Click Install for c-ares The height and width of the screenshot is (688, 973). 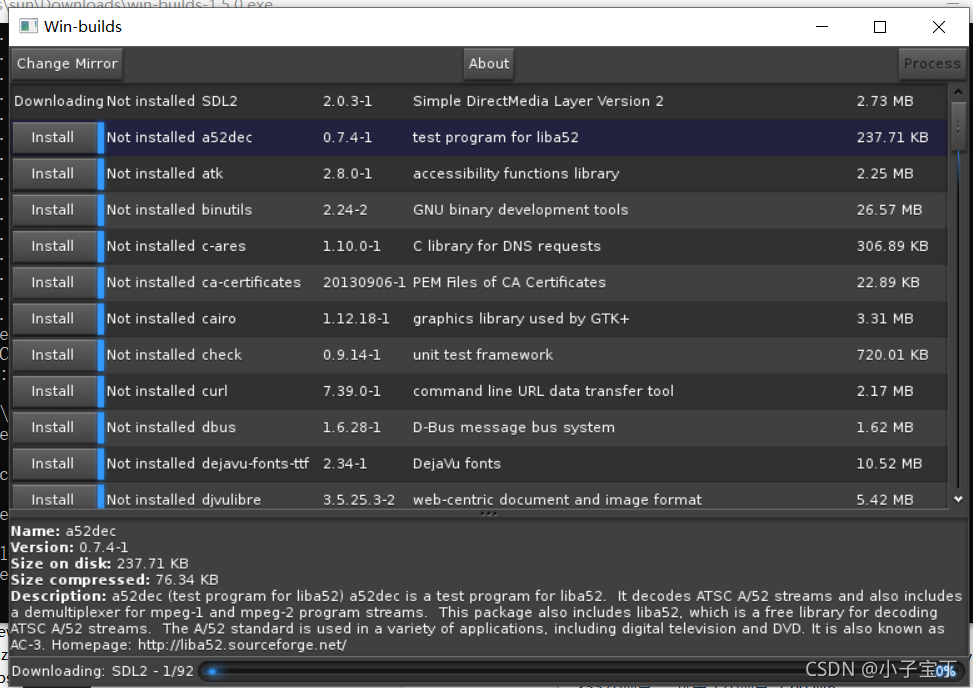53,246
